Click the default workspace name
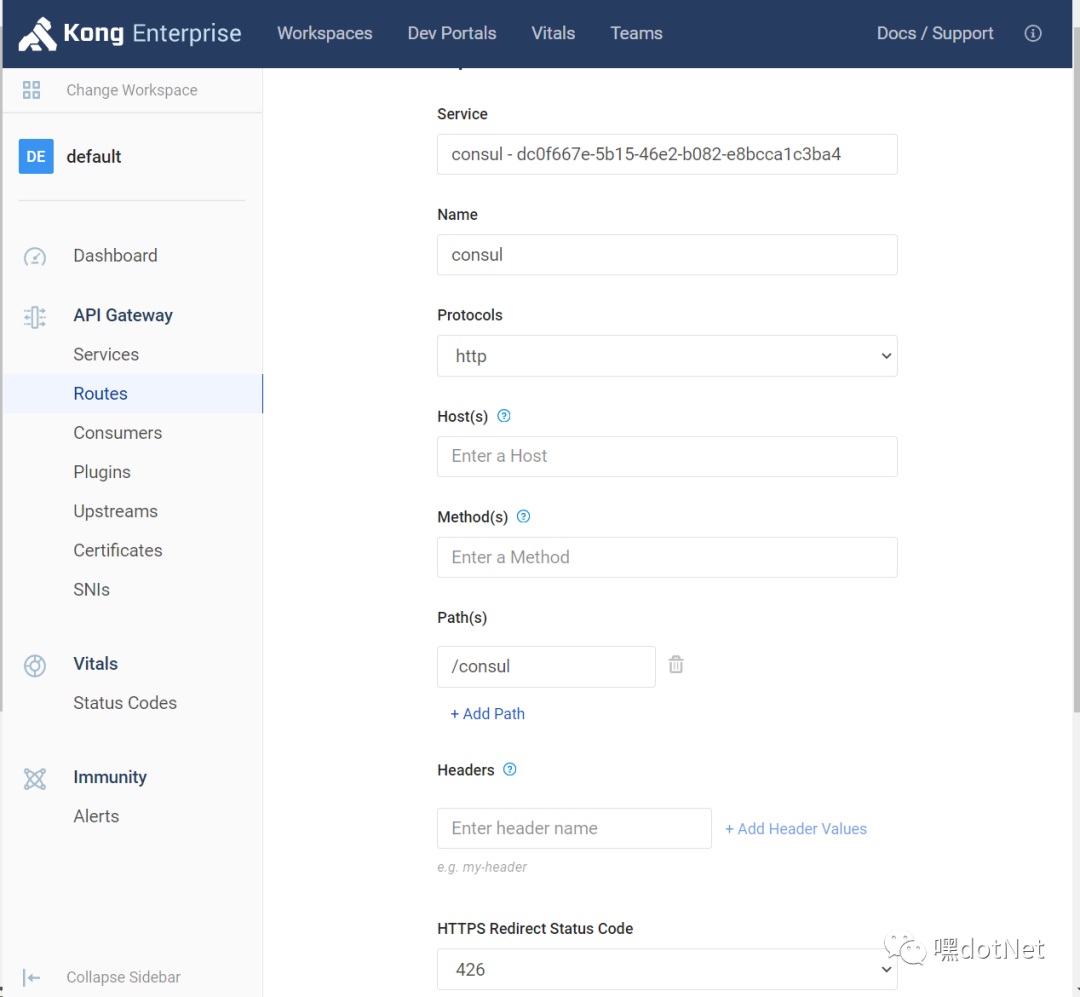The height and width of the screenshot is (997, 1080). click(x=94, y=156)
